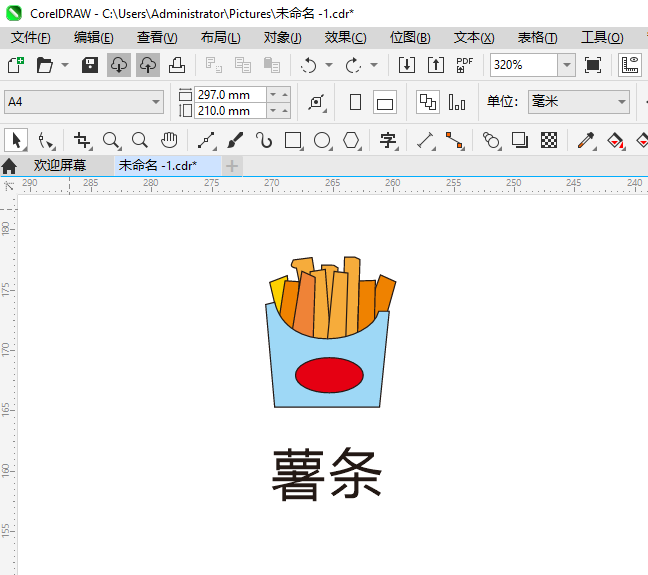Open the Redo history dropdown arrow
The image size is (648, 575).
coord(374,65)
